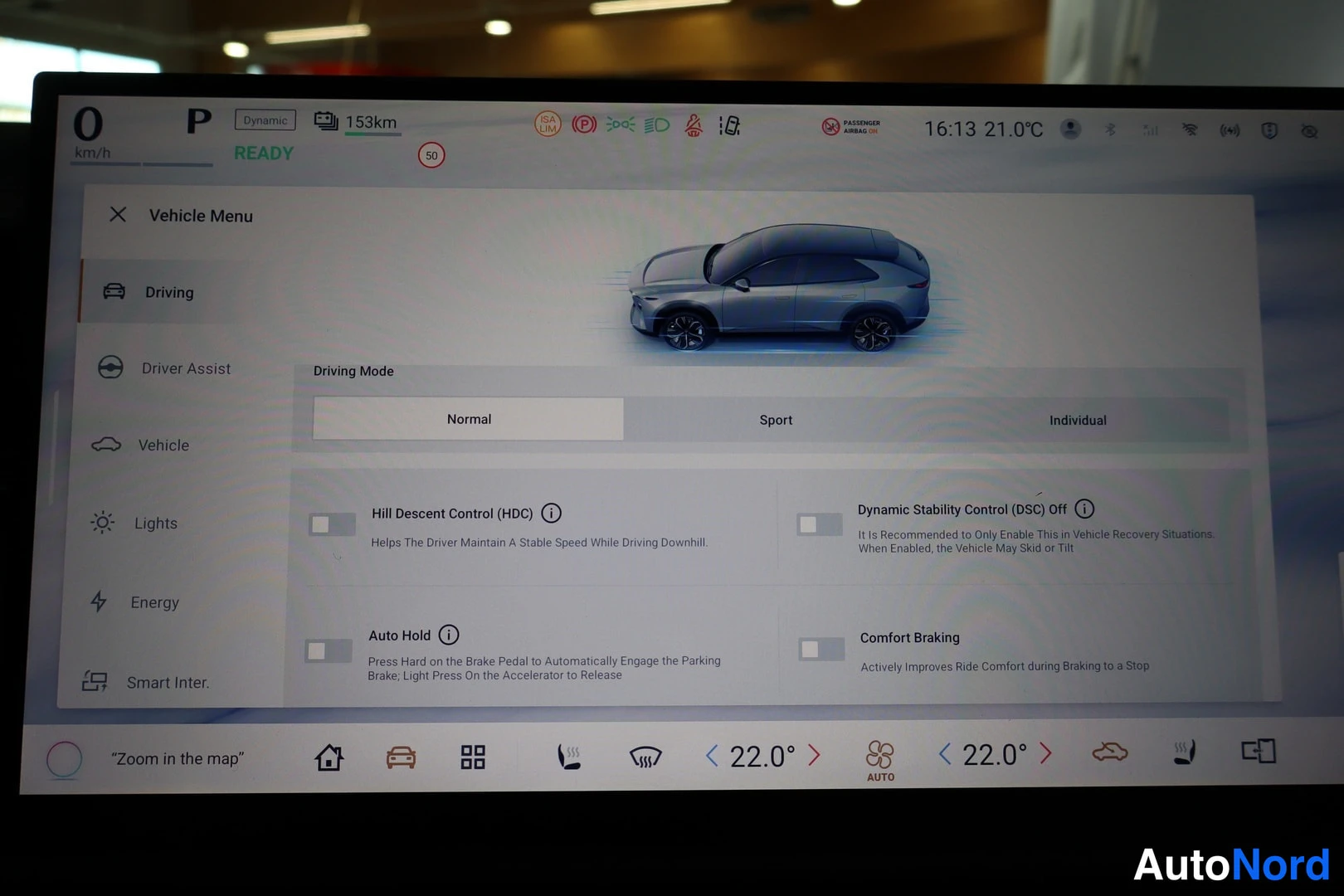
Task: Increase right temperature with right chevron
Action: [1045, 753]
